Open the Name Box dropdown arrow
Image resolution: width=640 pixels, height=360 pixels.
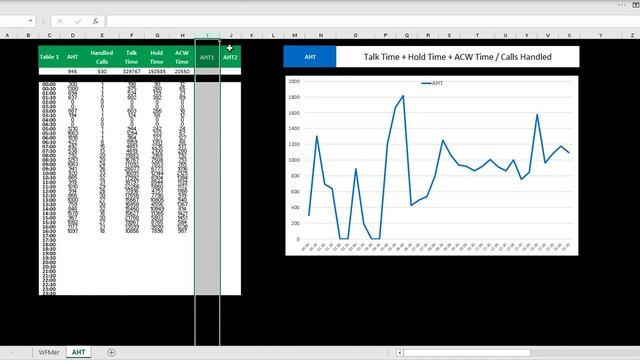click(31, 21)
